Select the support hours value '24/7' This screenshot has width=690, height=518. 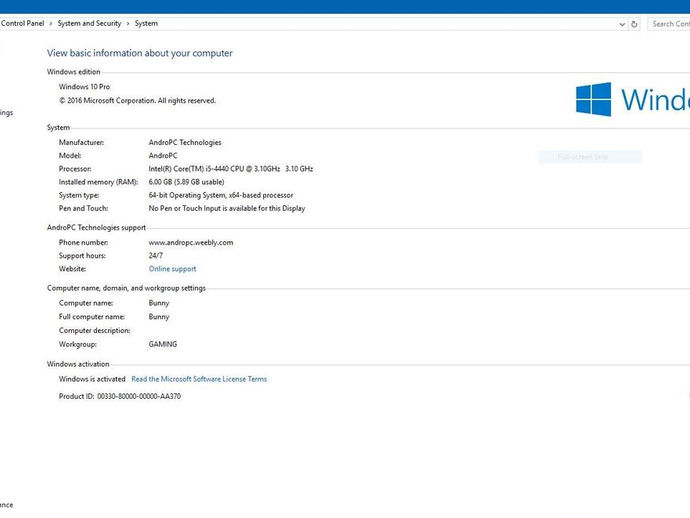click(x=155, y=256)
